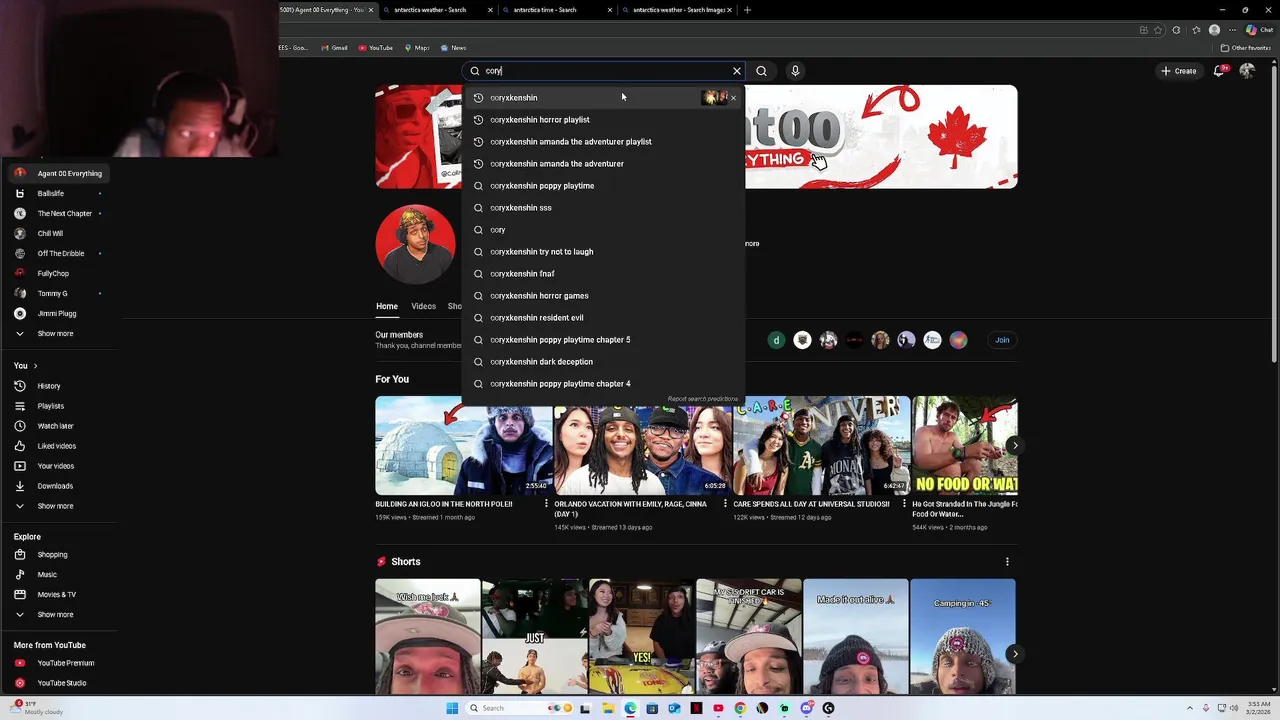The image size is (1280, 720).
Task: Advance Shorts shelf with right arrow
Action: tap(1015, 654)
